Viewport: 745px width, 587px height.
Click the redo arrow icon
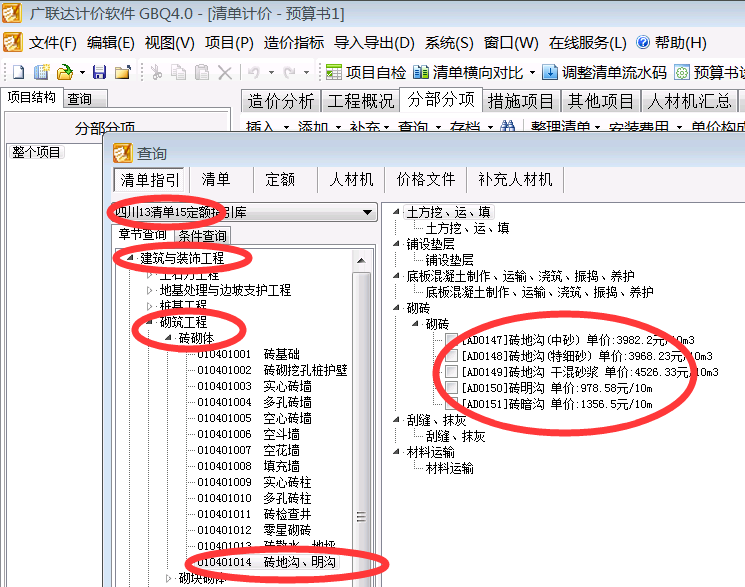pos(289,72)
